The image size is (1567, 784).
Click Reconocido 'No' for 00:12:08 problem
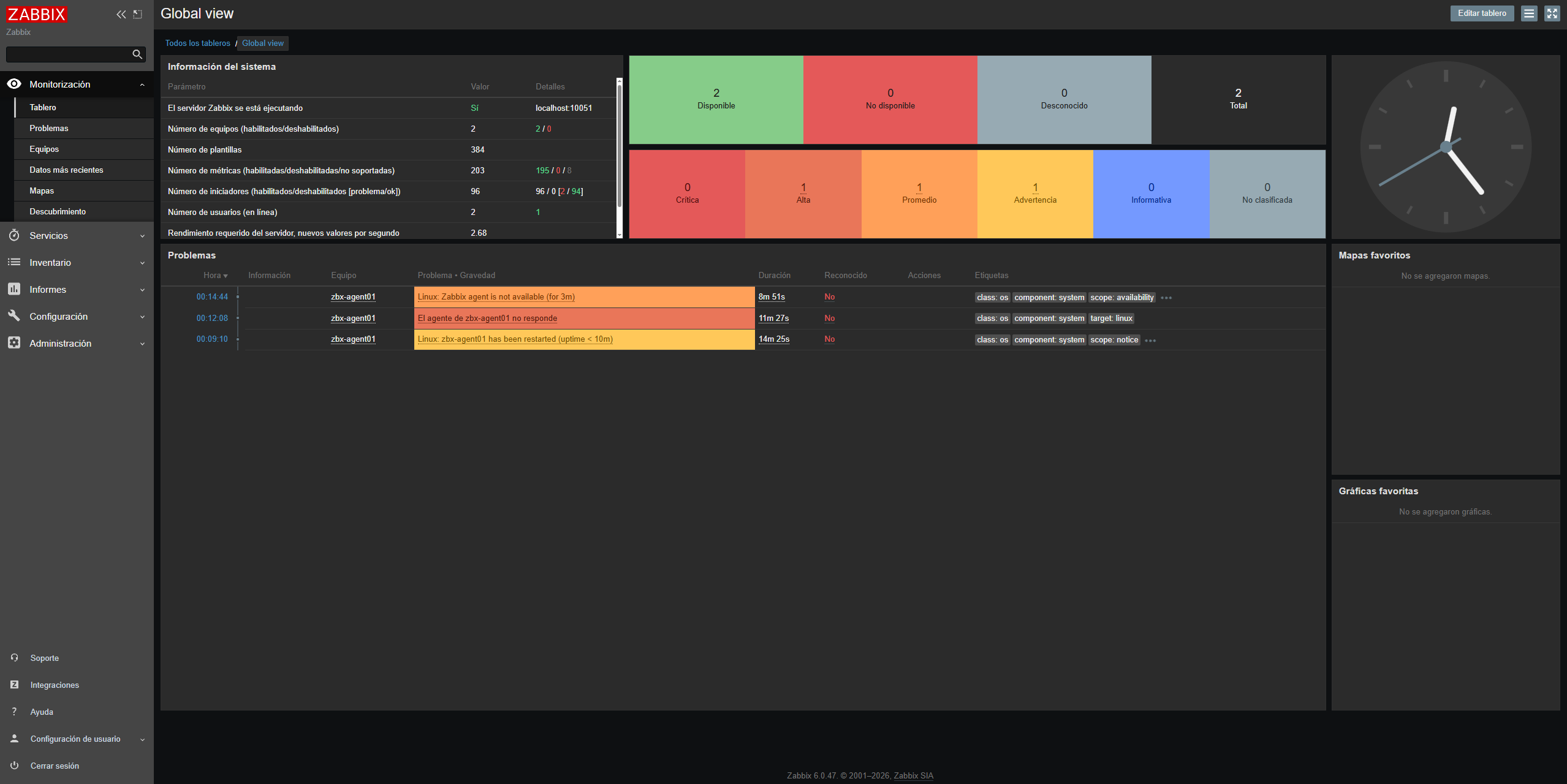pos(829,318)
